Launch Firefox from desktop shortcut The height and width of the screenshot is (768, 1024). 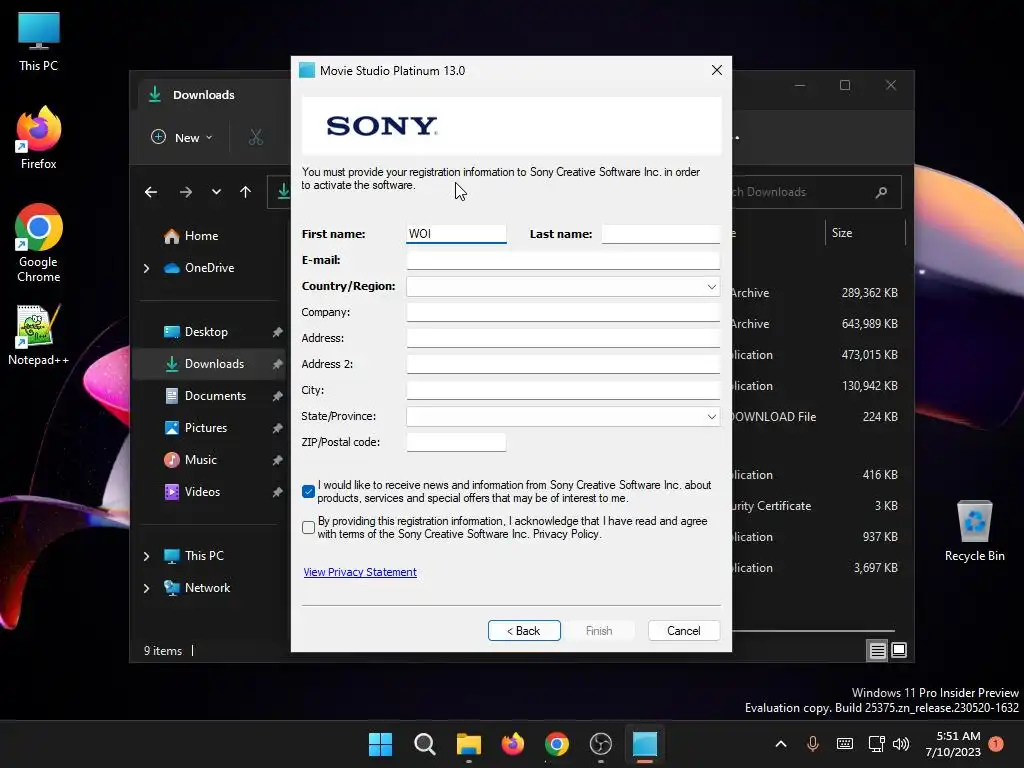tap(39, 138)
